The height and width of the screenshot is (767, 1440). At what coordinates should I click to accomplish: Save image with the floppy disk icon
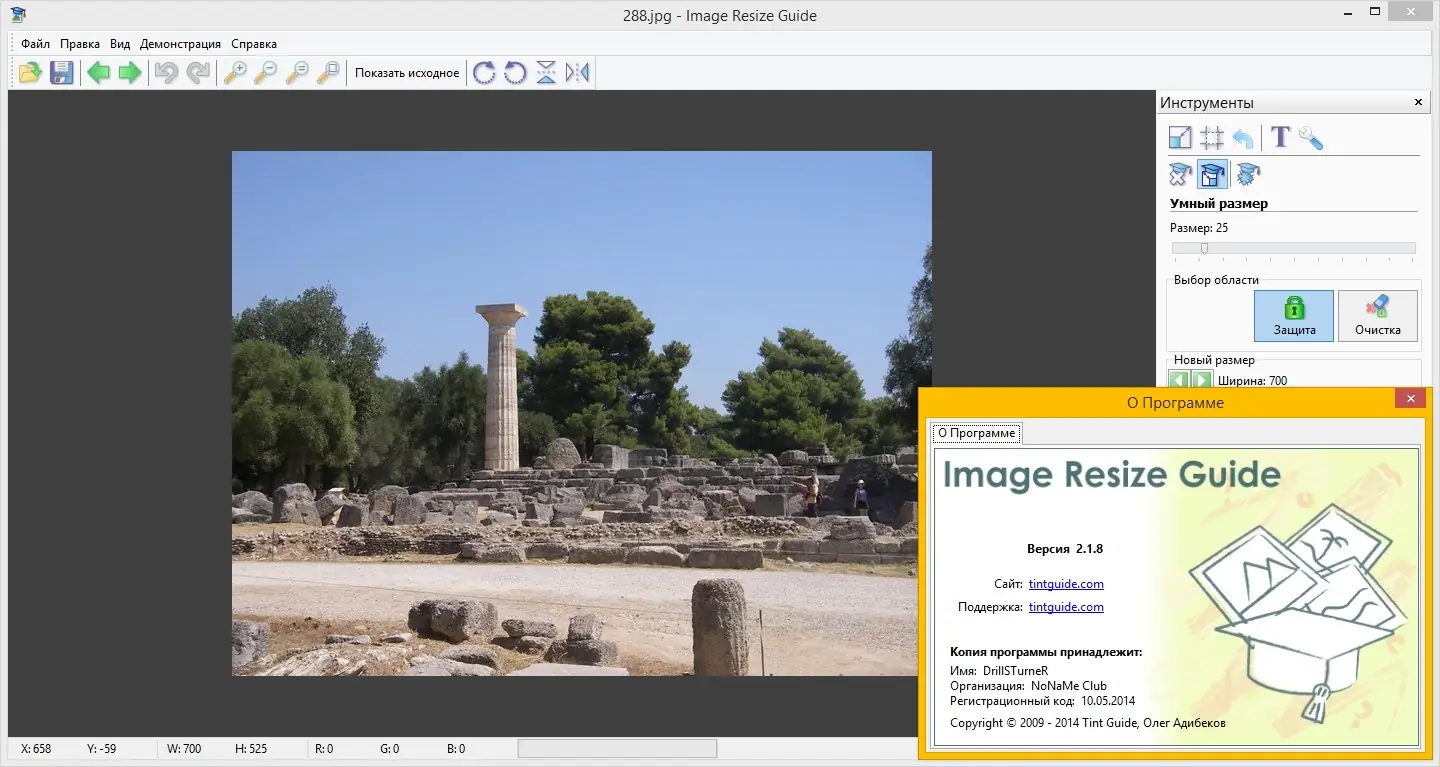coord(62,73)
